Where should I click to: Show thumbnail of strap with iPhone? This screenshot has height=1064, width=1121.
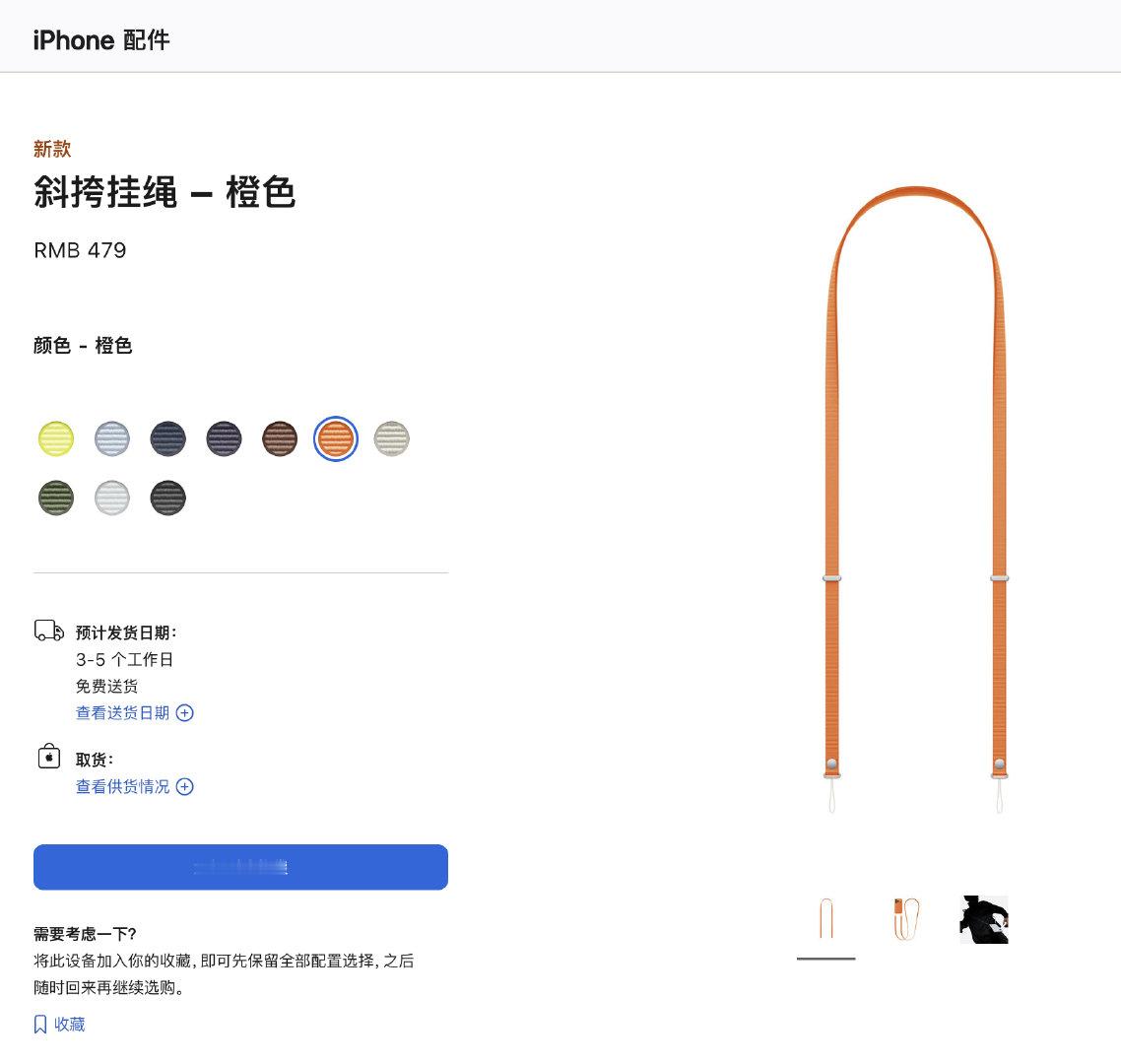pos(905,919)
